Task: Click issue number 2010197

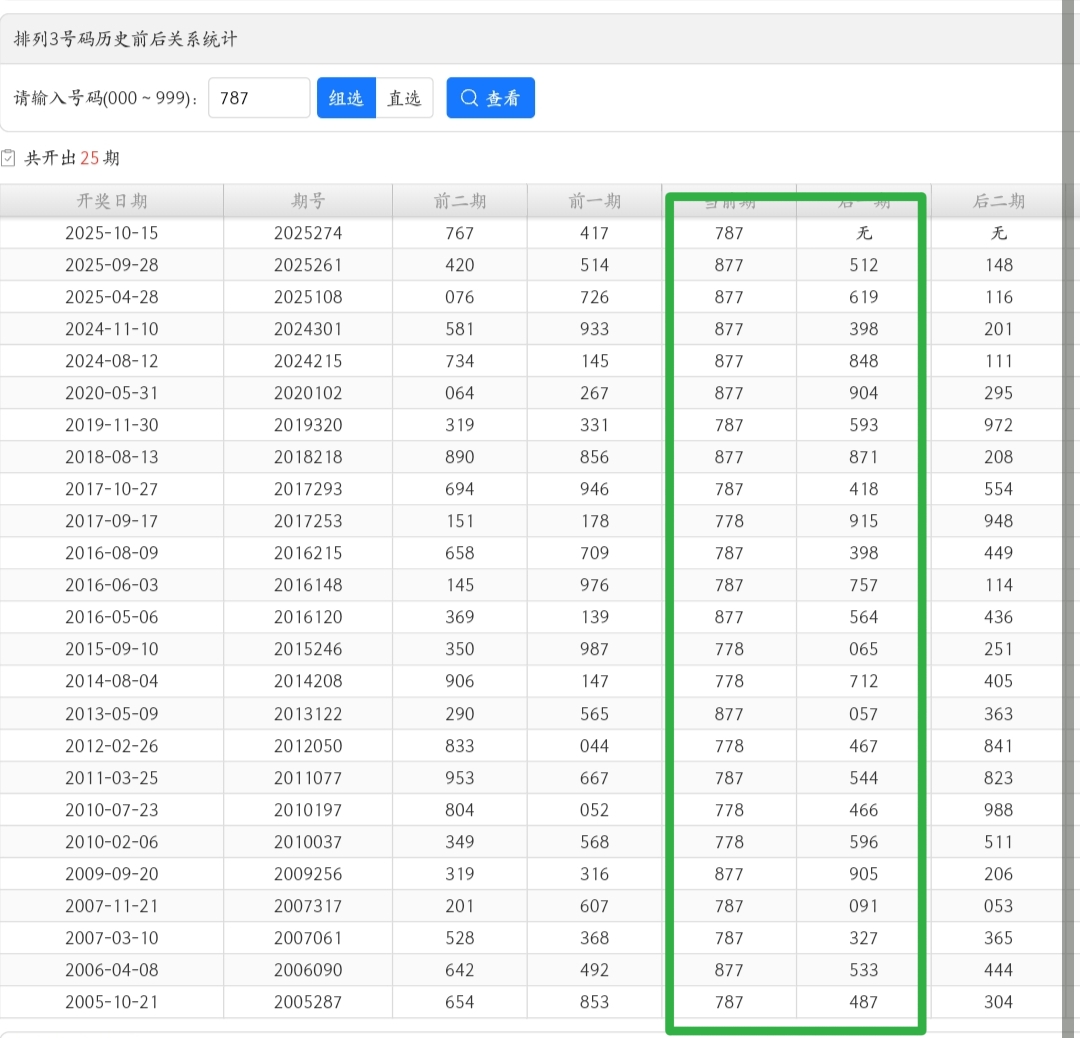Action: tap(308, 810)
